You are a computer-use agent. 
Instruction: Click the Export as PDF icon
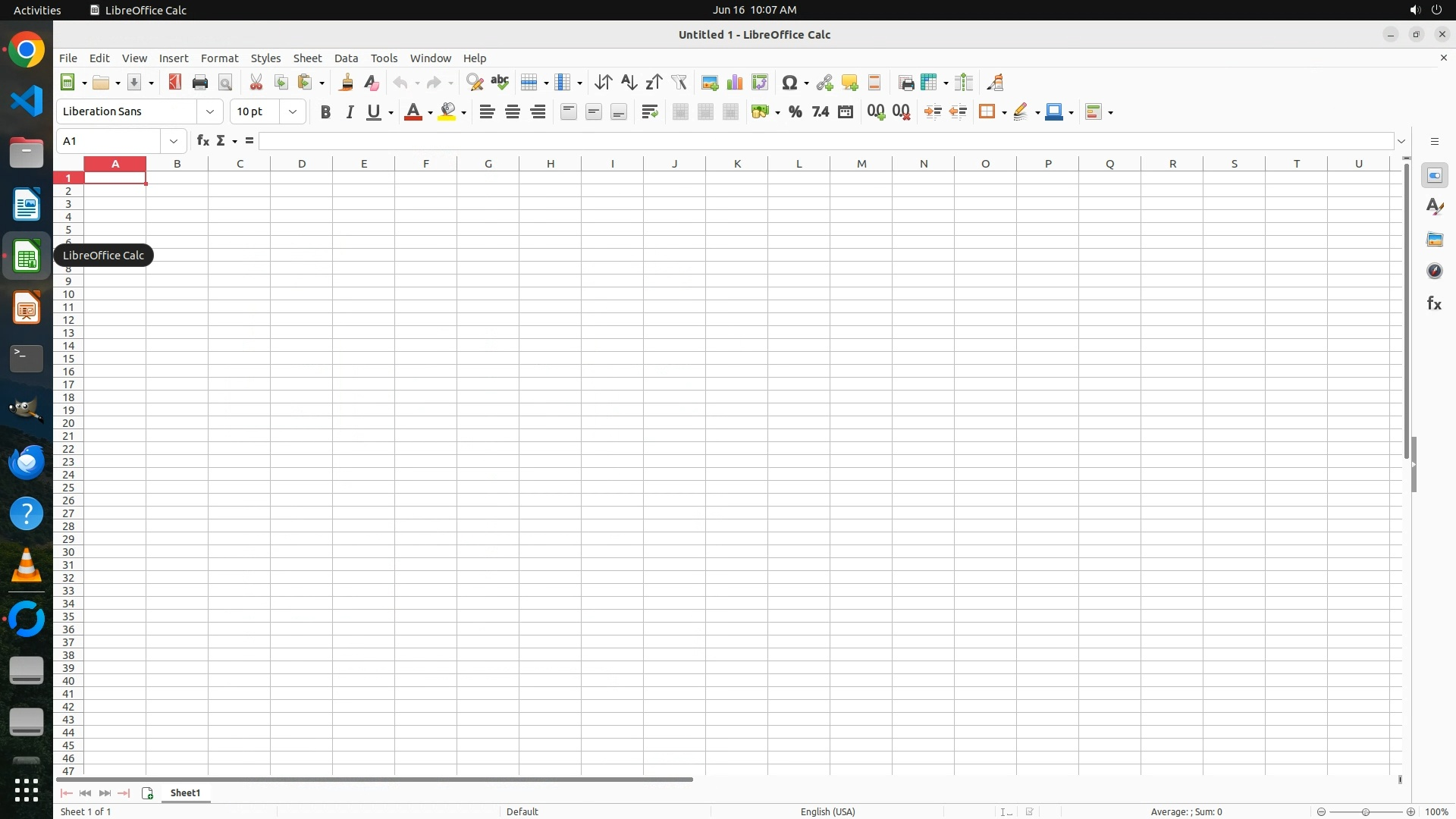coord(175,83)
